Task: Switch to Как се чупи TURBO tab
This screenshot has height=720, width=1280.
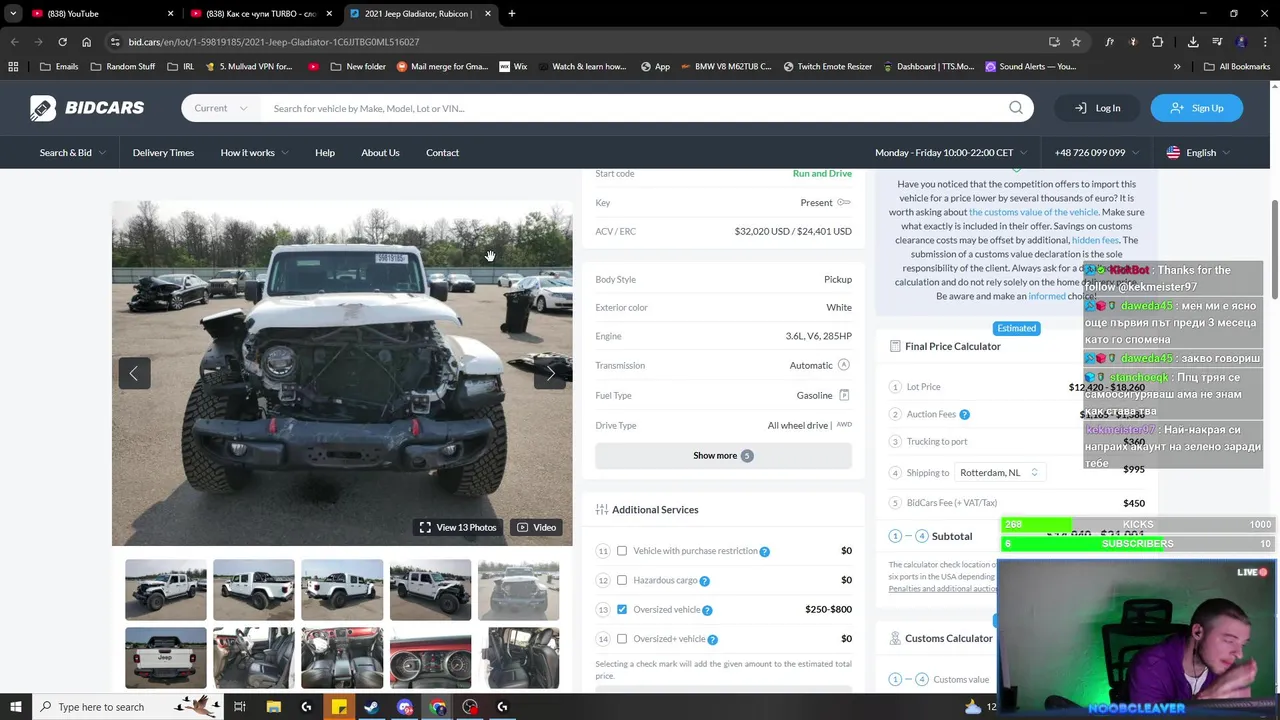Action: [260, 14]
